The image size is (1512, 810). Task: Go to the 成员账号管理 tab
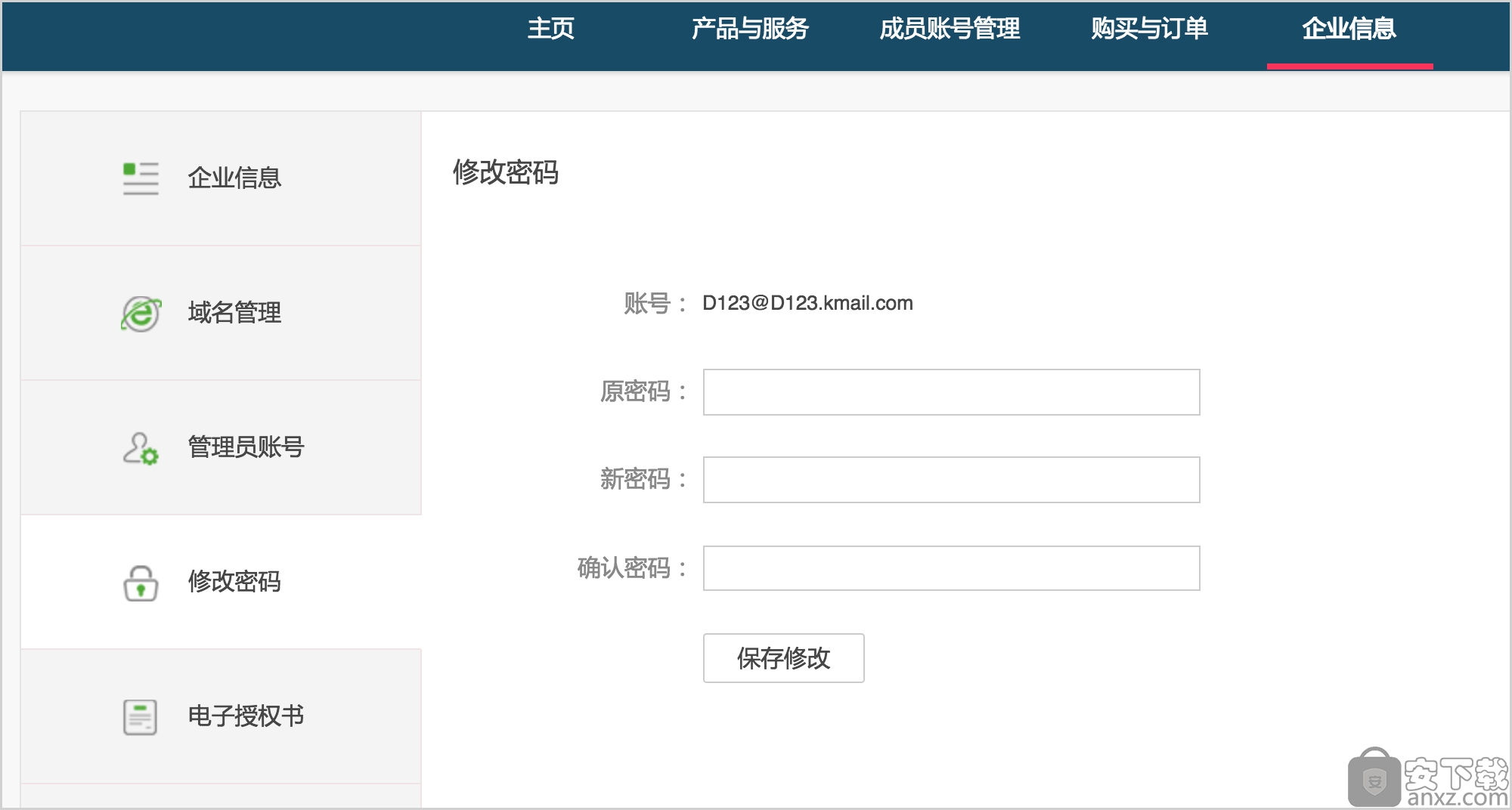pyautogui.click(x=950, y=29)
